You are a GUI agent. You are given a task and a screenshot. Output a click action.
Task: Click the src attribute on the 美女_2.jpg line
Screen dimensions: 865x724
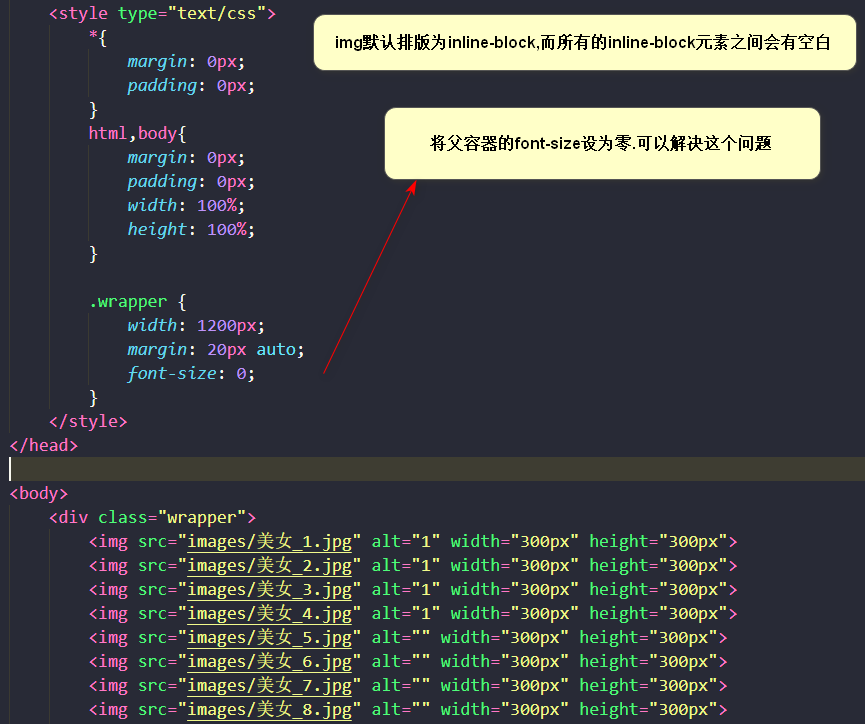pos(153,565)
